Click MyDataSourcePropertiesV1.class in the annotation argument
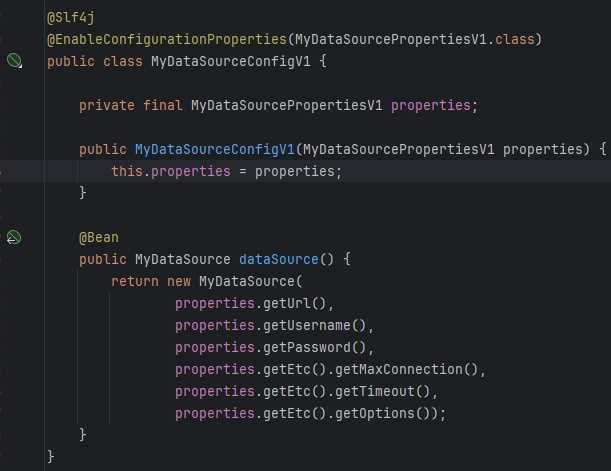This screenshot has height=471, width=611. [x=415, y=39]
